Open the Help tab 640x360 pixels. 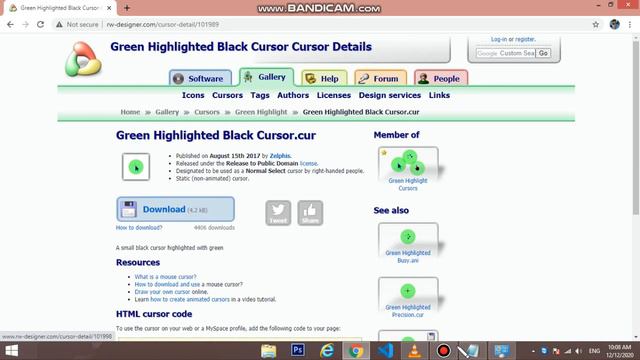(x=324, y=78)
